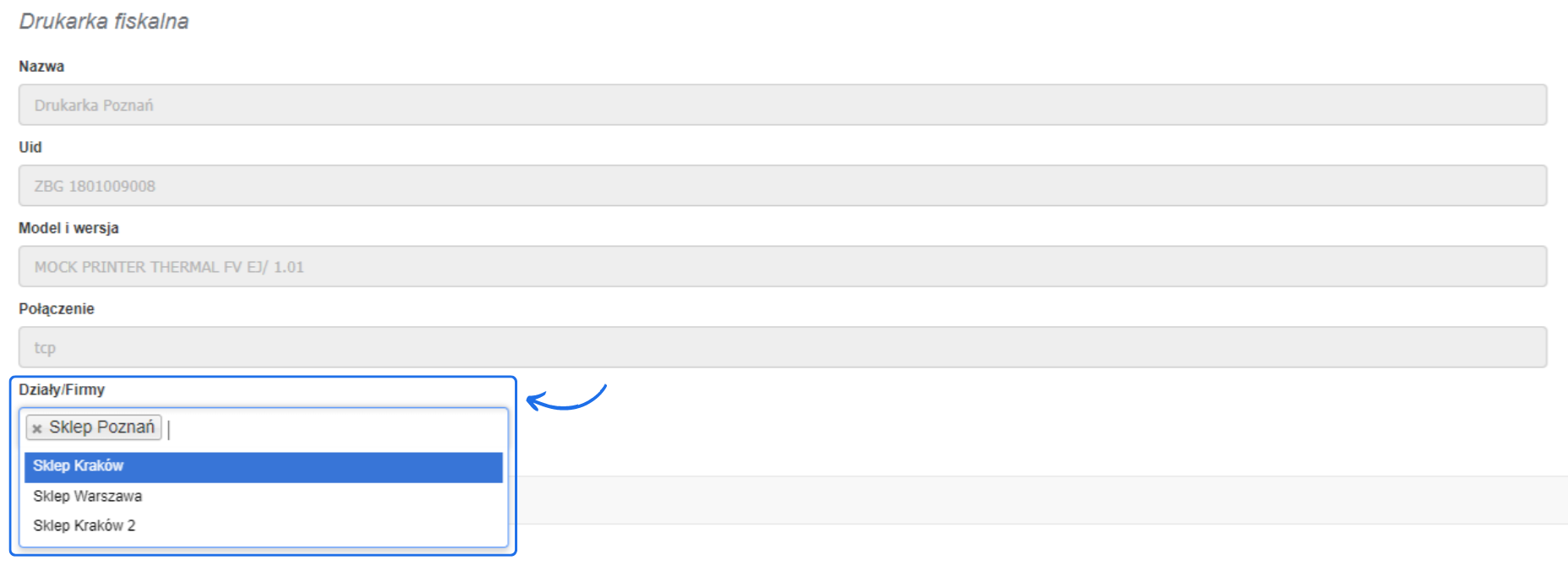The image size is (1568, 566).
Task: Click the text cursor after Sklep Poznań tag
Action: click(169, 429)
